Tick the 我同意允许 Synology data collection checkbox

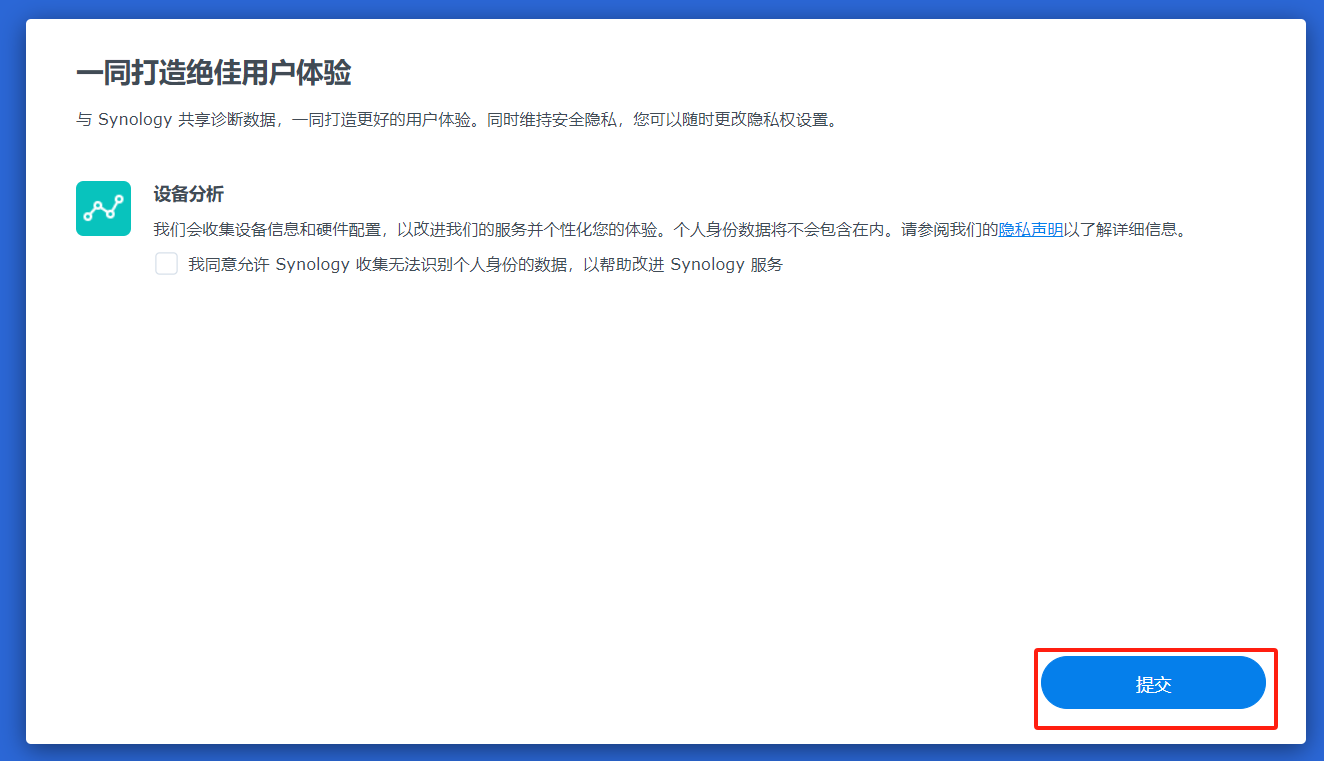[166, 264]
